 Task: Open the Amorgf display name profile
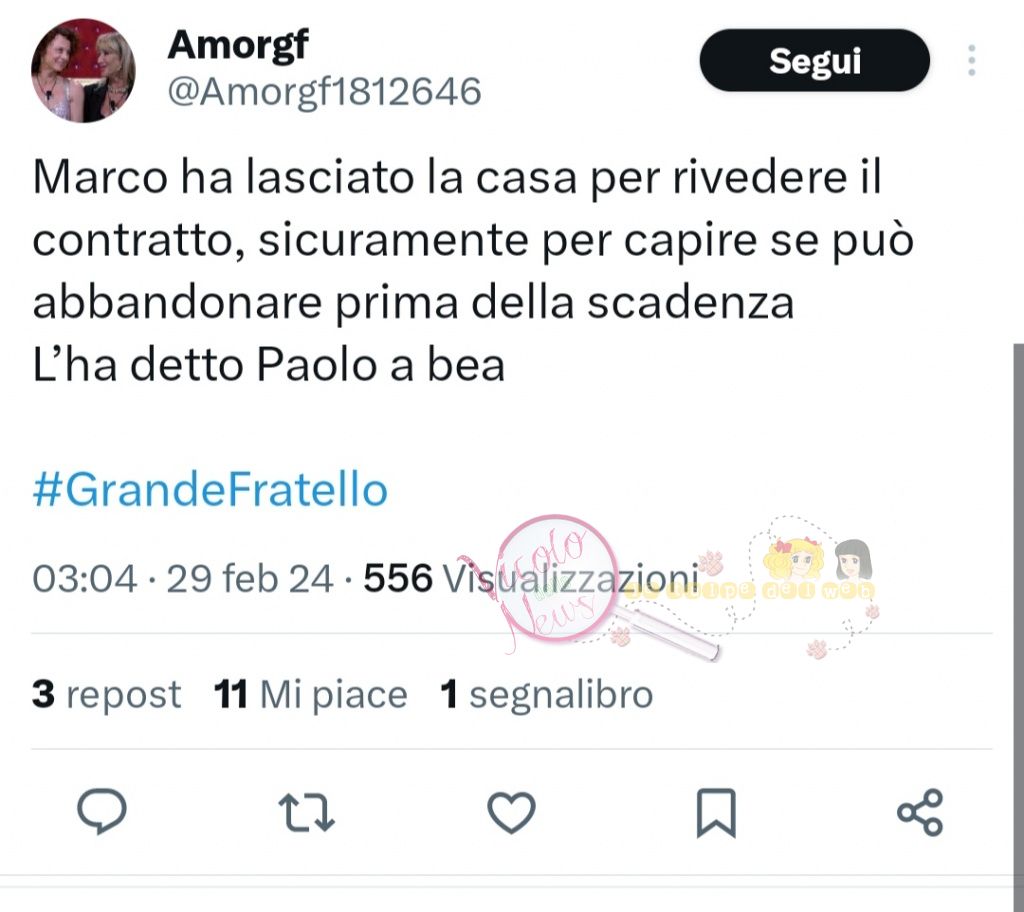[238, 44]
